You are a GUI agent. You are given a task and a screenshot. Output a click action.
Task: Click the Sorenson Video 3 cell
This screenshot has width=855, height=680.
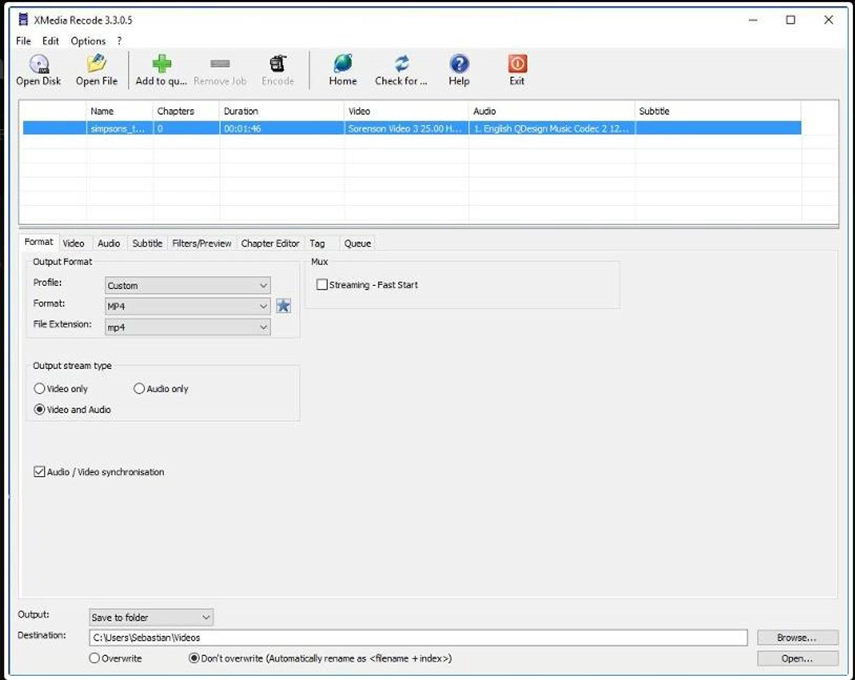click(x=406, y=129)
